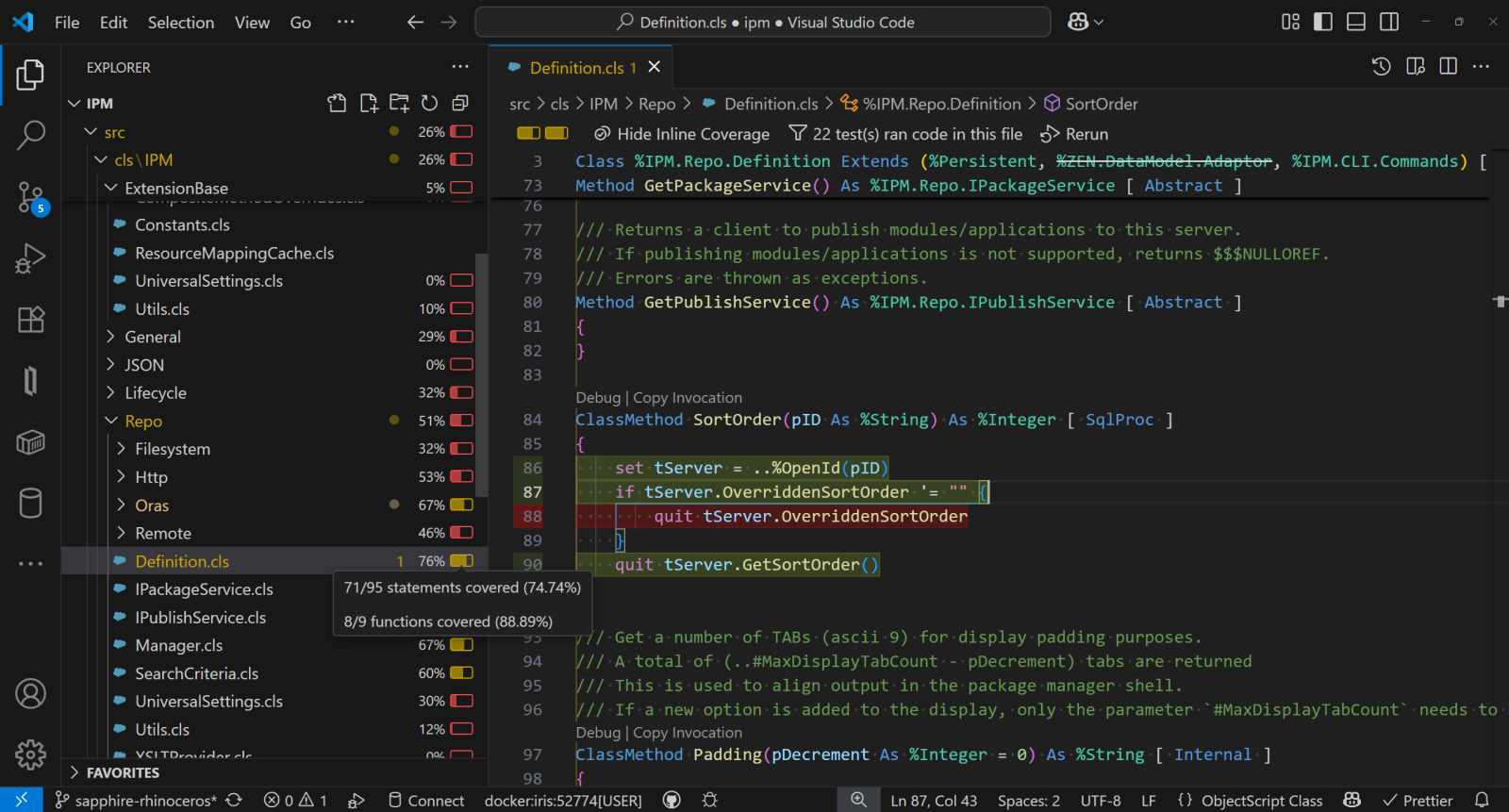Collapse all folders in Explorer
Viewport: 1509px width, 812px height.
click(460, 104)
